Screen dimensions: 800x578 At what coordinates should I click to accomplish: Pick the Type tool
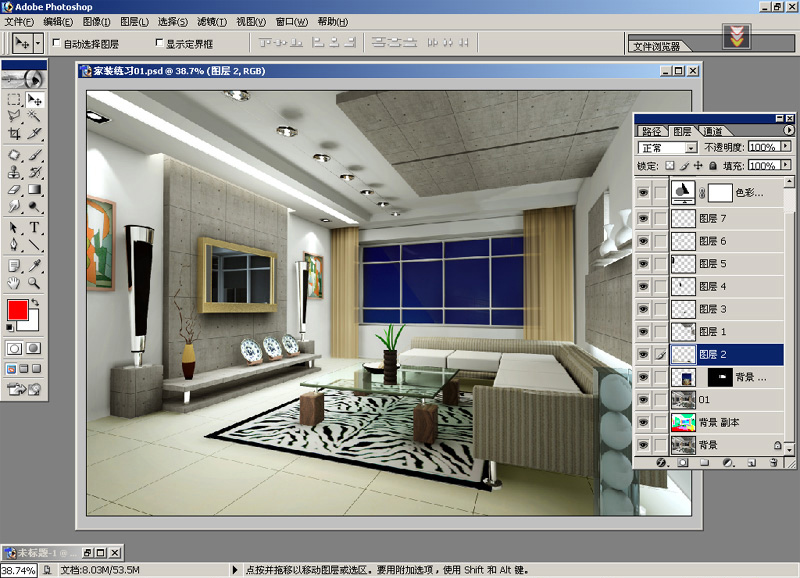click(35, 228)
